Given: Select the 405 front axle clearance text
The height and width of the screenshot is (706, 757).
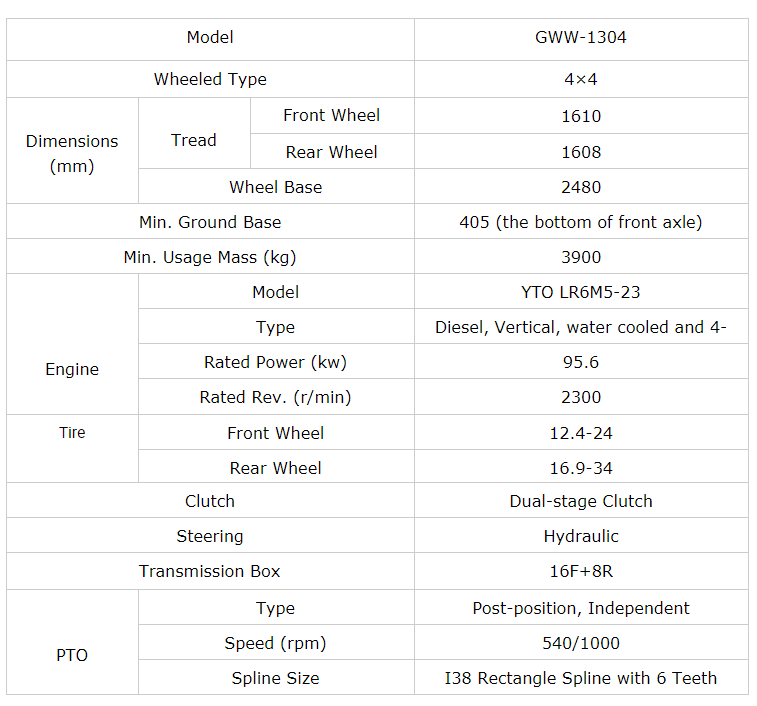Looking at the screenshot, I should [x=580, y=222].
